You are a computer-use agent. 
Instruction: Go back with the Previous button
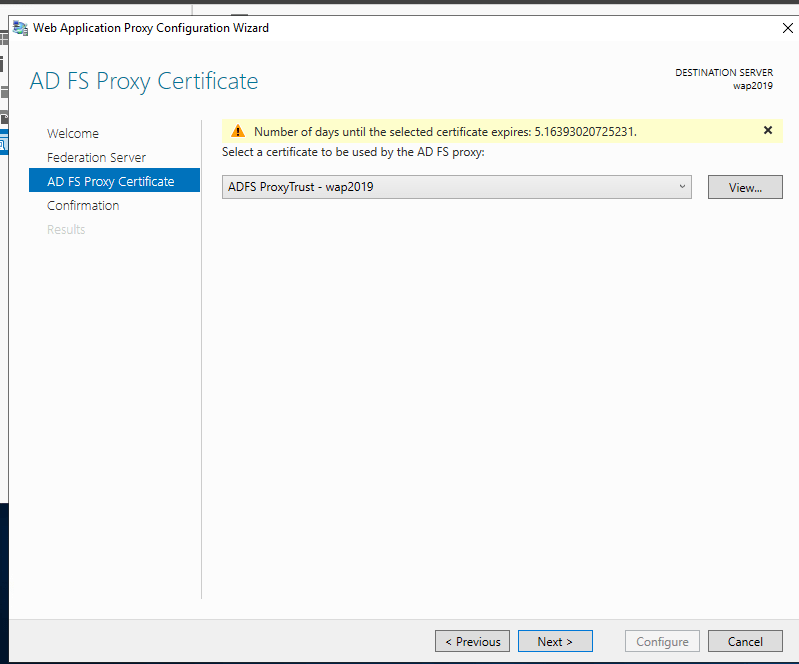tap(472, 641)
